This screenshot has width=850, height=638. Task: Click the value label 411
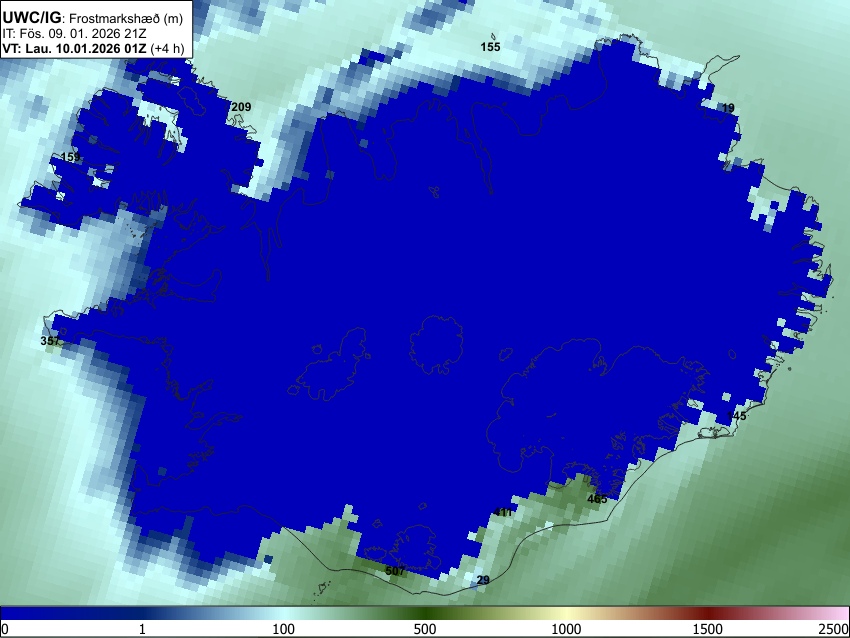(503, 512)
